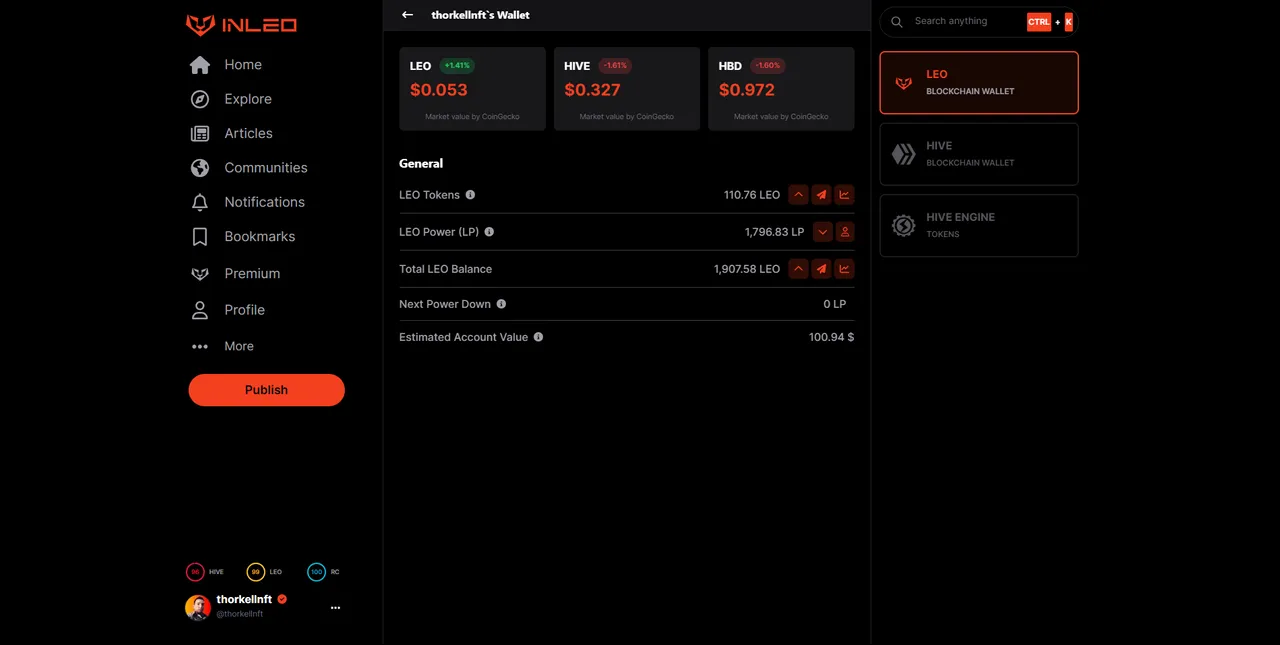This screenshot has width=1280, height=645.
Task: Click the 100.94 $ account value
Action: coord(831,337)
